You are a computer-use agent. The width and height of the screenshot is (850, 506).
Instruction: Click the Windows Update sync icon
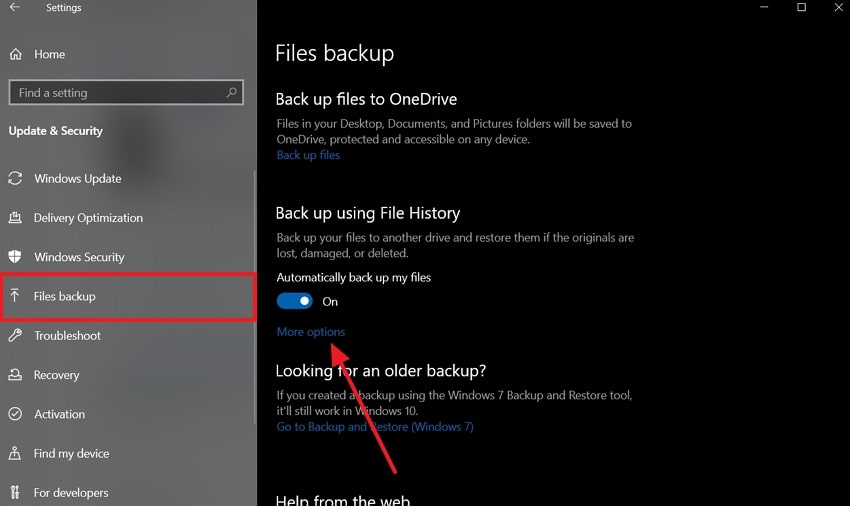16,179
